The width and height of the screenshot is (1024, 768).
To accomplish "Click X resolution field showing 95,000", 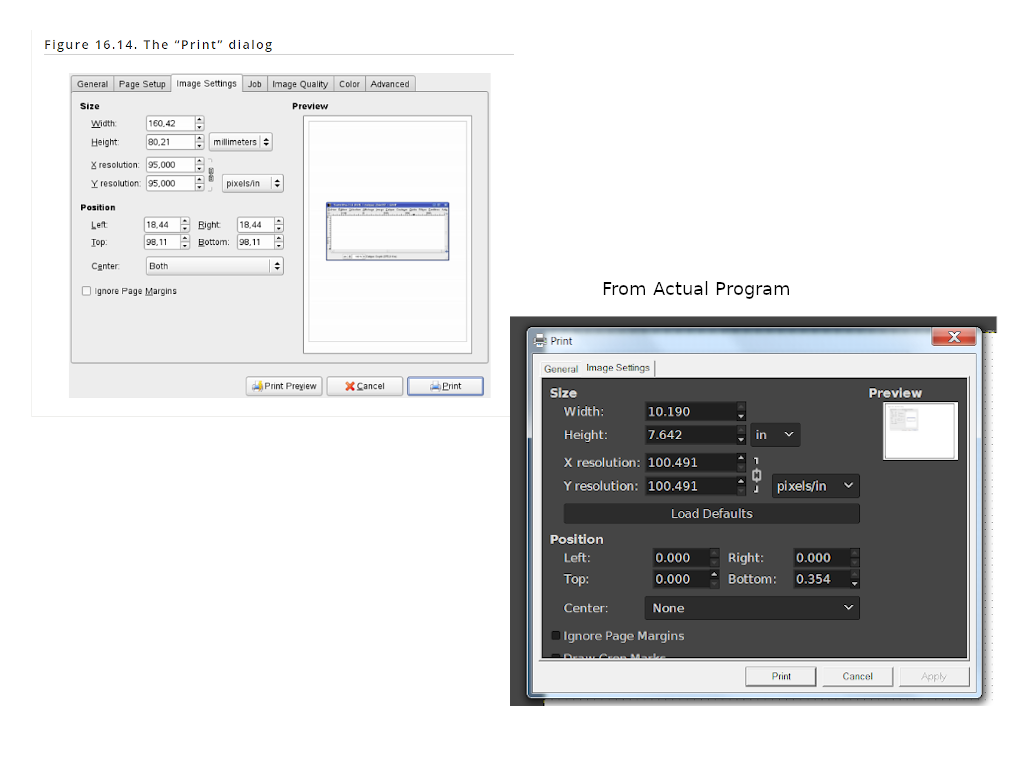I will pyautogui.click(x=170, y=165).
